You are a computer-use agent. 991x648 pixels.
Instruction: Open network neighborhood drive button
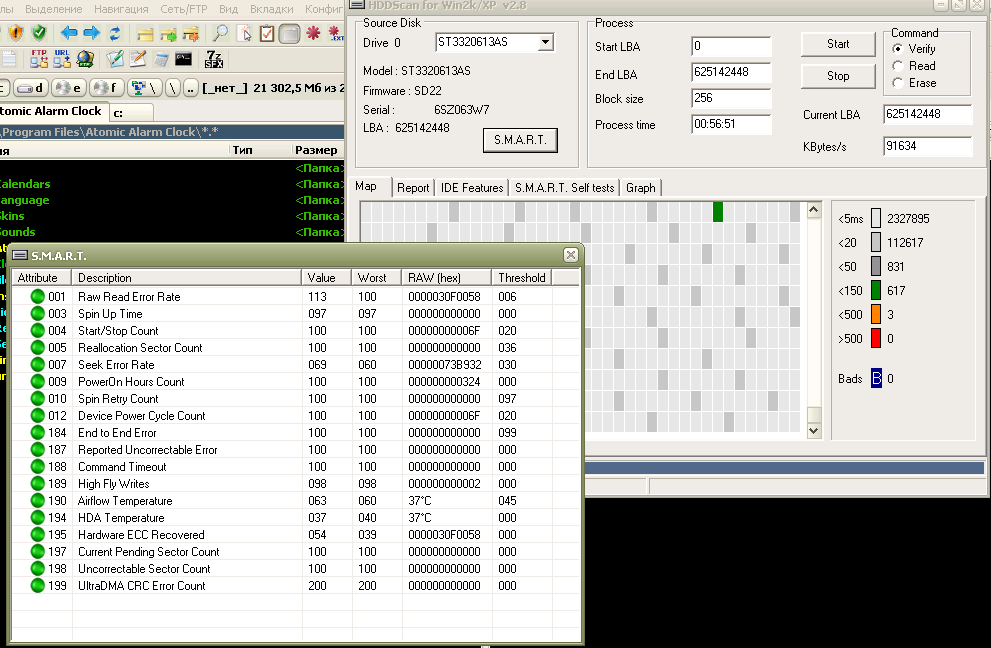pos(145,88)
